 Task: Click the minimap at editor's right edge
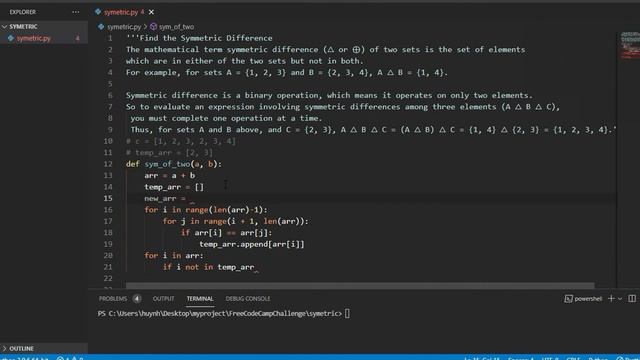[x=630, y=46]
